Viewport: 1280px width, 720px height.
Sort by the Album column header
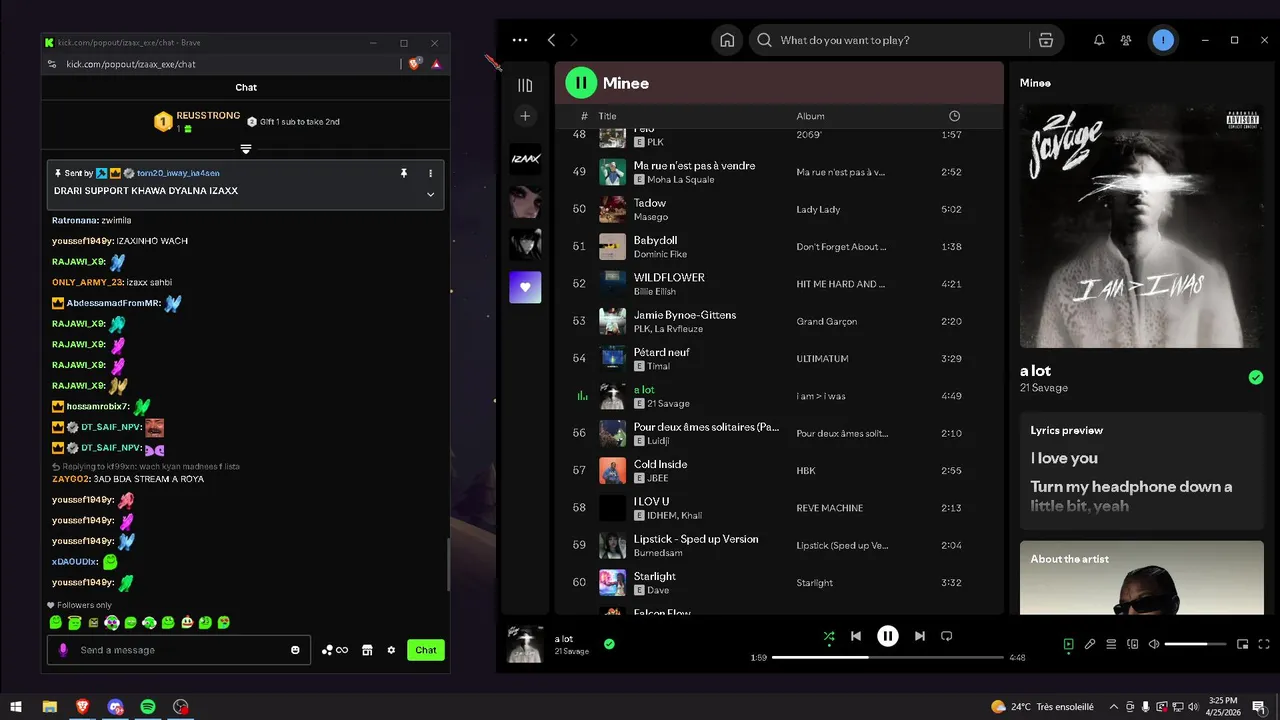(x=810, y=116)
